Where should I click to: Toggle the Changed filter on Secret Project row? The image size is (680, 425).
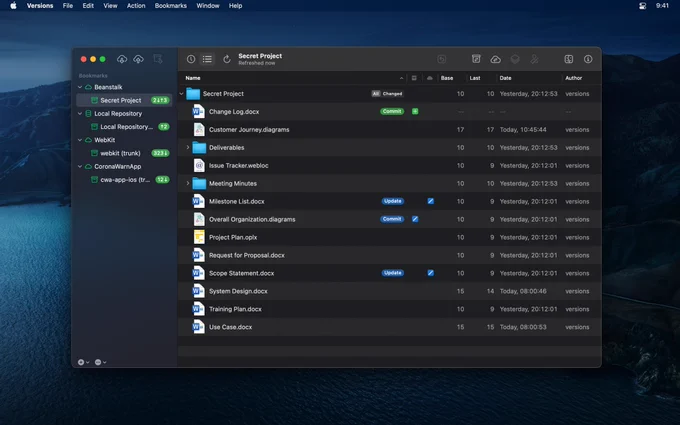pyautogui.click(x=392, y=94)
